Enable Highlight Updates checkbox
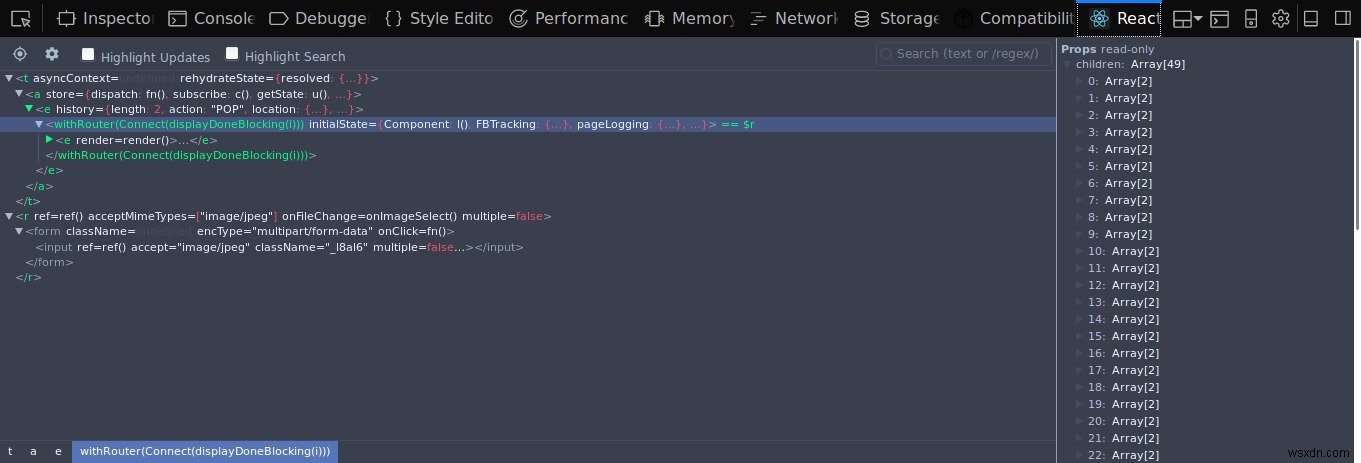 click(88, 54)
